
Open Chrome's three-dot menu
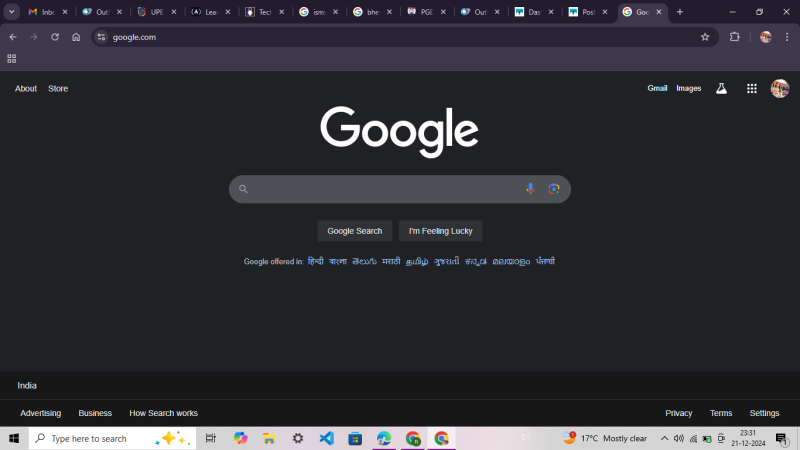point(787,37)
